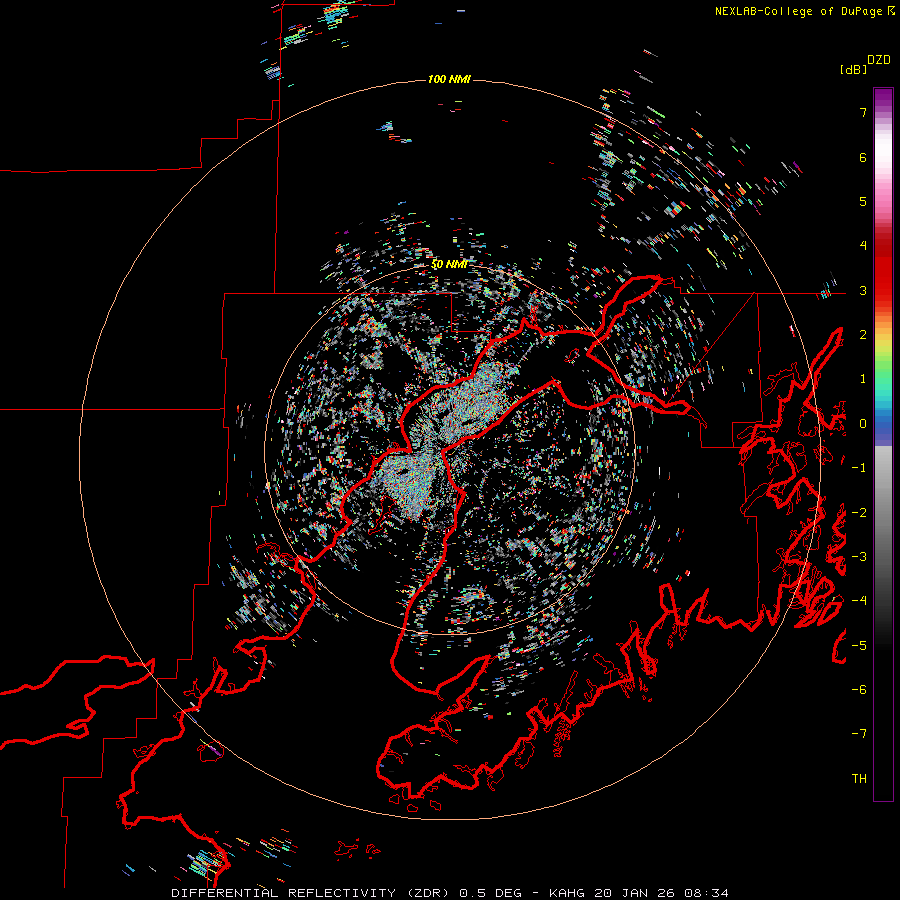Click the DIFFERENTIAL REFLECTIVITY (ZDR) title text
Viewport: 900px width, 900px height.
coord(313,893)
